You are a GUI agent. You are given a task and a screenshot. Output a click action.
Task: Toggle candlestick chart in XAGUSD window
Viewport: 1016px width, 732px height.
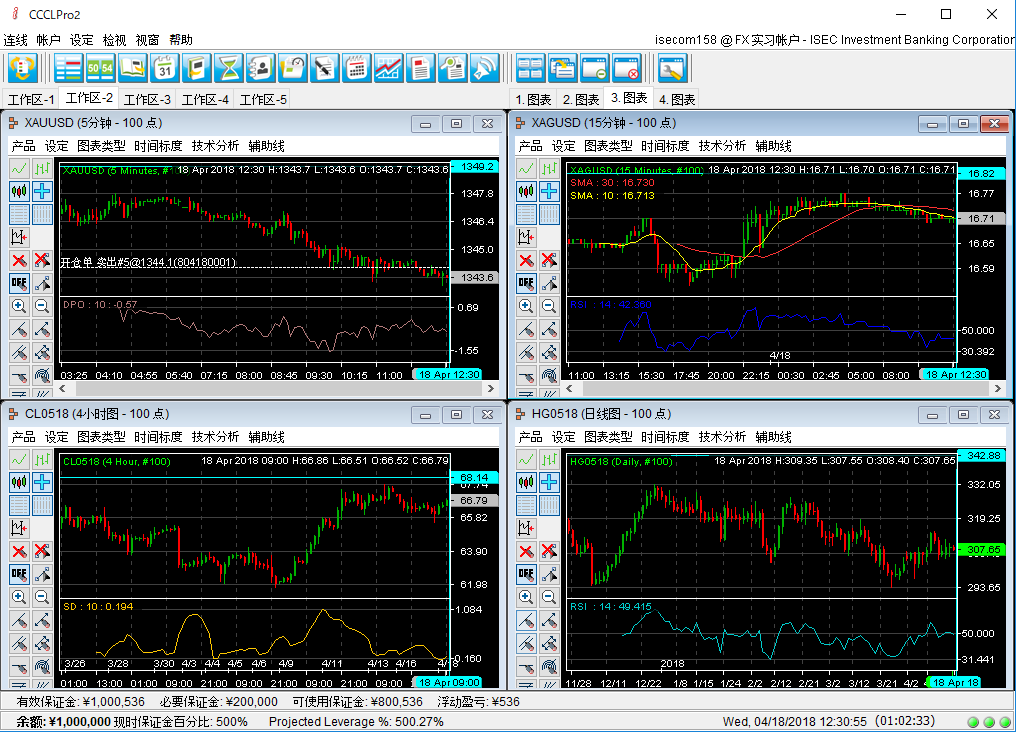[526, 191]
